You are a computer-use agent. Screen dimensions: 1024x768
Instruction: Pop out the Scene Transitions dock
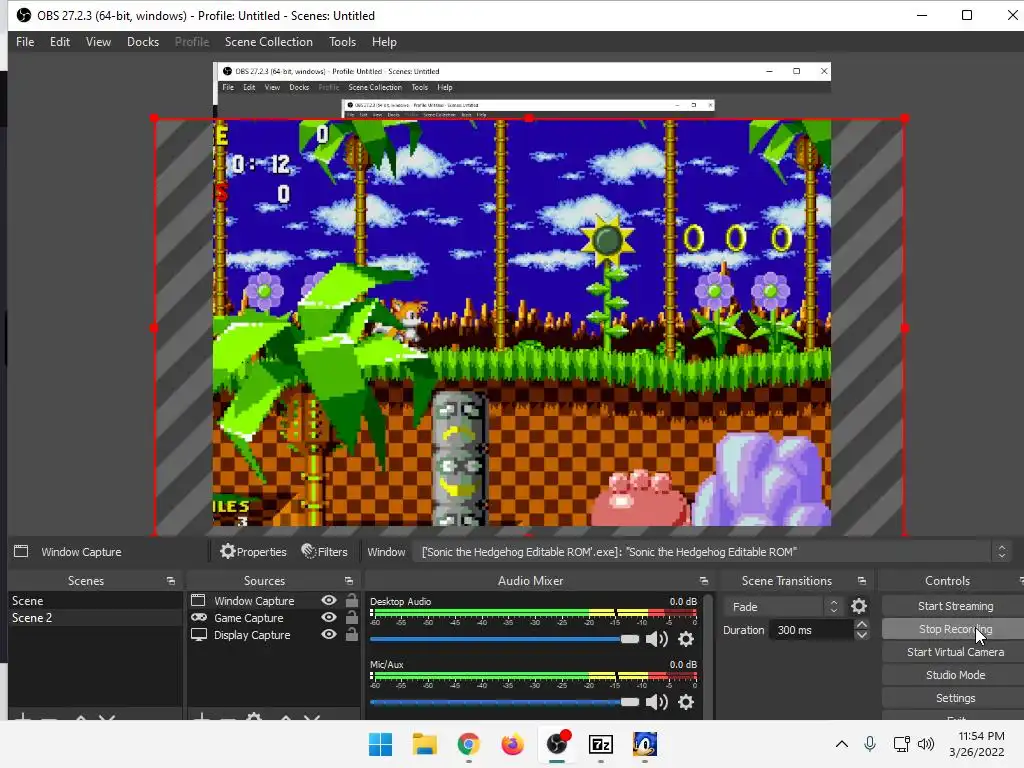(x=861, y=581)
